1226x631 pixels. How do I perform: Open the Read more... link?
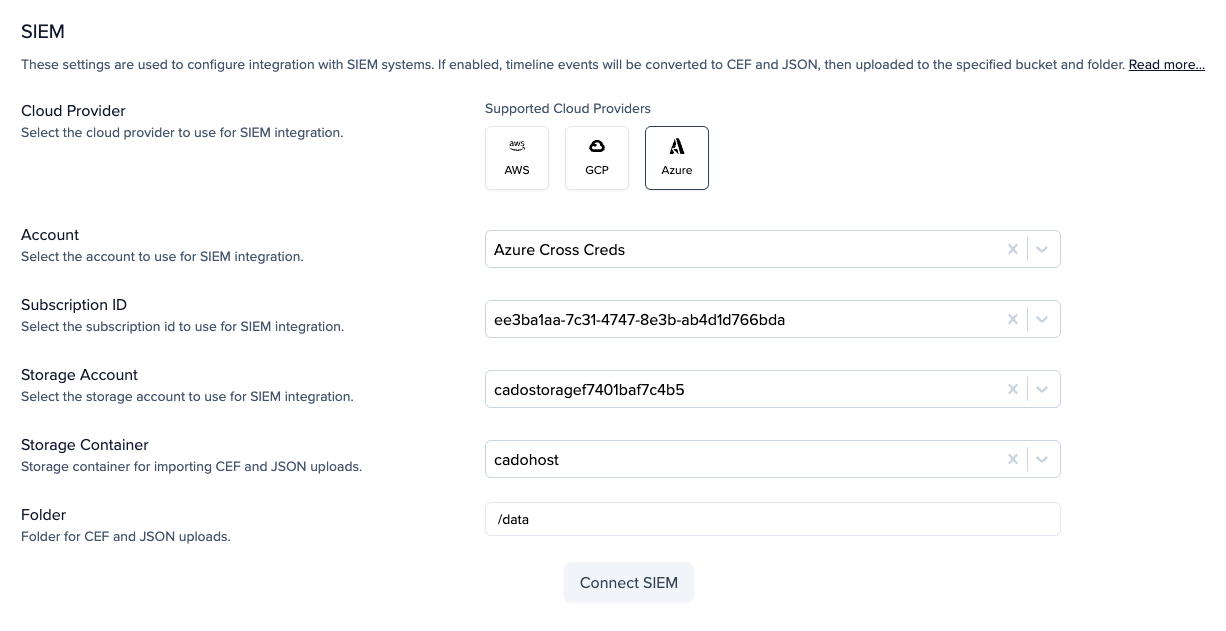coord(1166,65)
